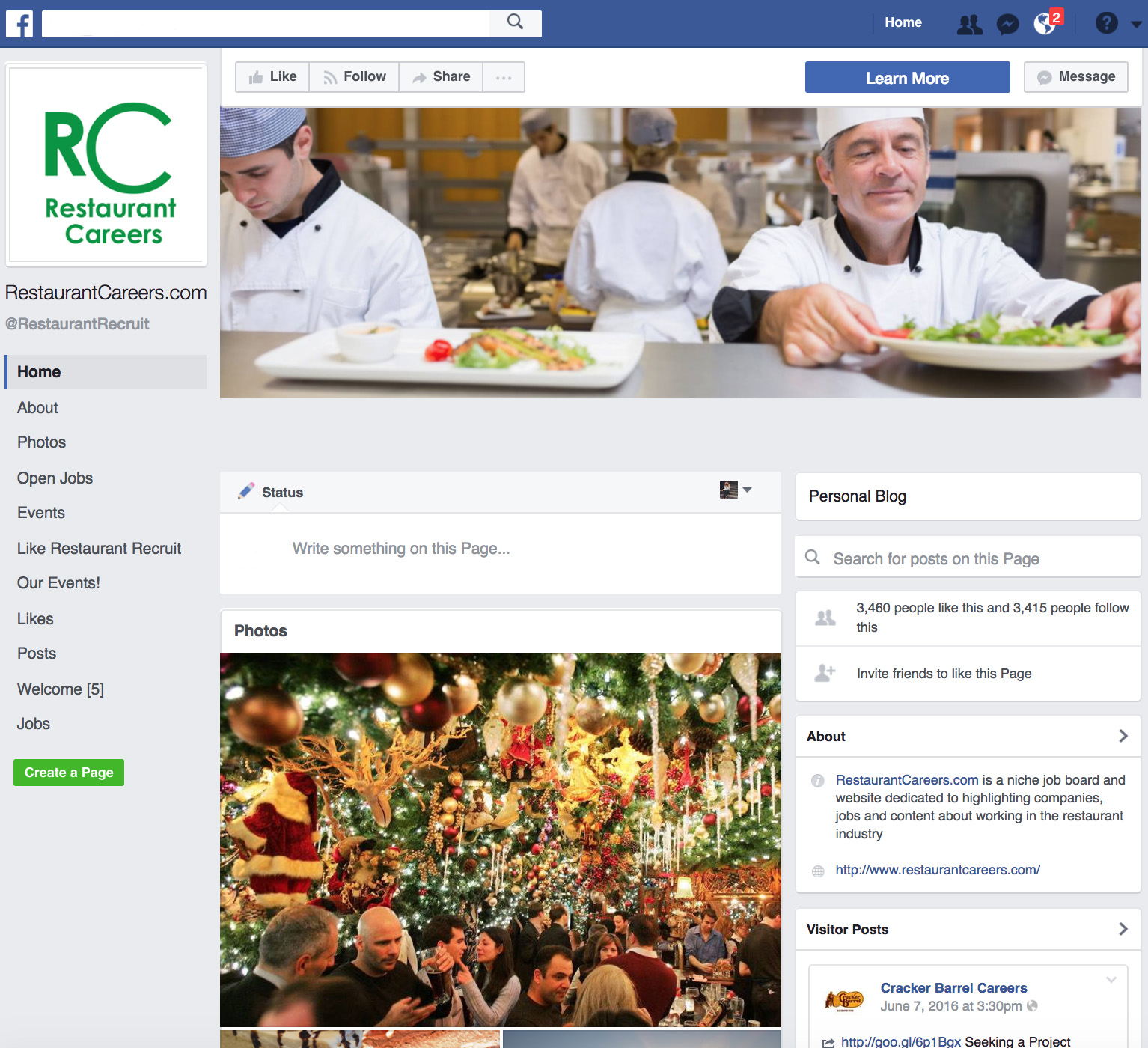Viewport: 1148px width, 1048px height.
Task: Open the notifications globe icon
Action: coord(1045,24)
